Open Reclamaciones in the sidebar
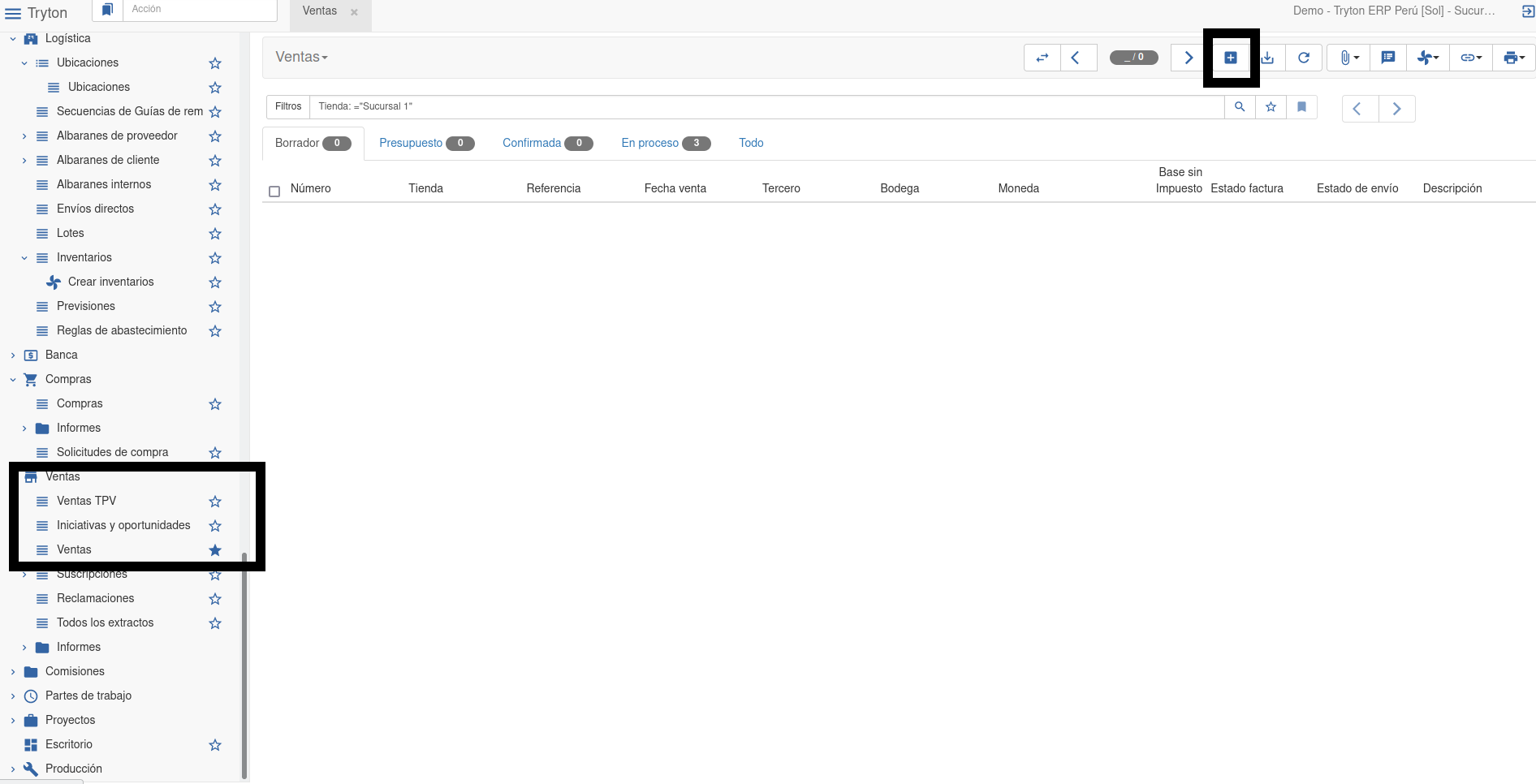The height and width of the screenshot is (784, 1536). pos(95,599)
